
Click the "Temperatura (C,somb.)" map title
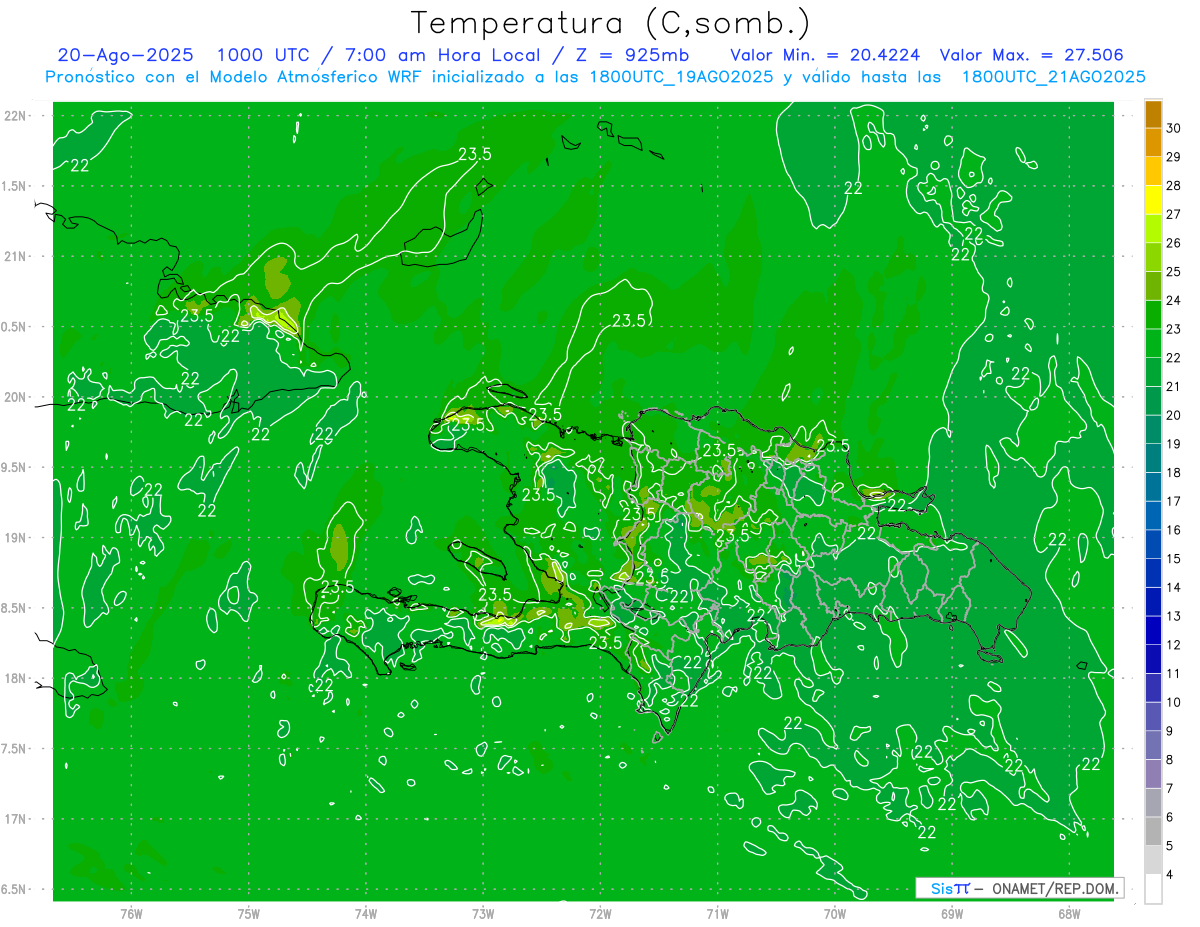pos(611,23)
